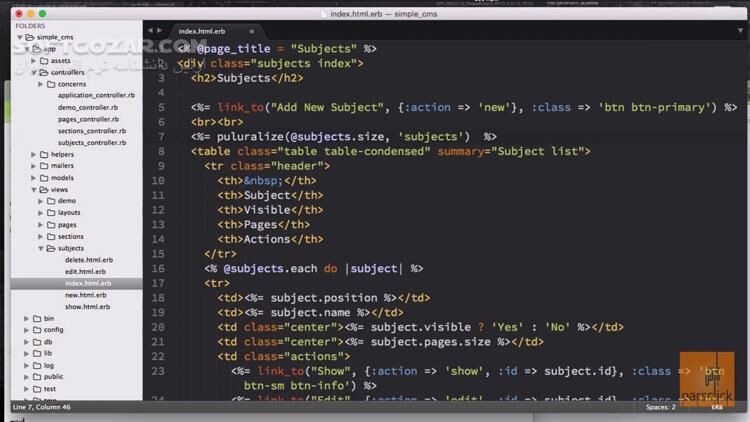The width and height of the screenshot is (750, 422).
Task: Click the models folder icon
Action: coord(44,178)
